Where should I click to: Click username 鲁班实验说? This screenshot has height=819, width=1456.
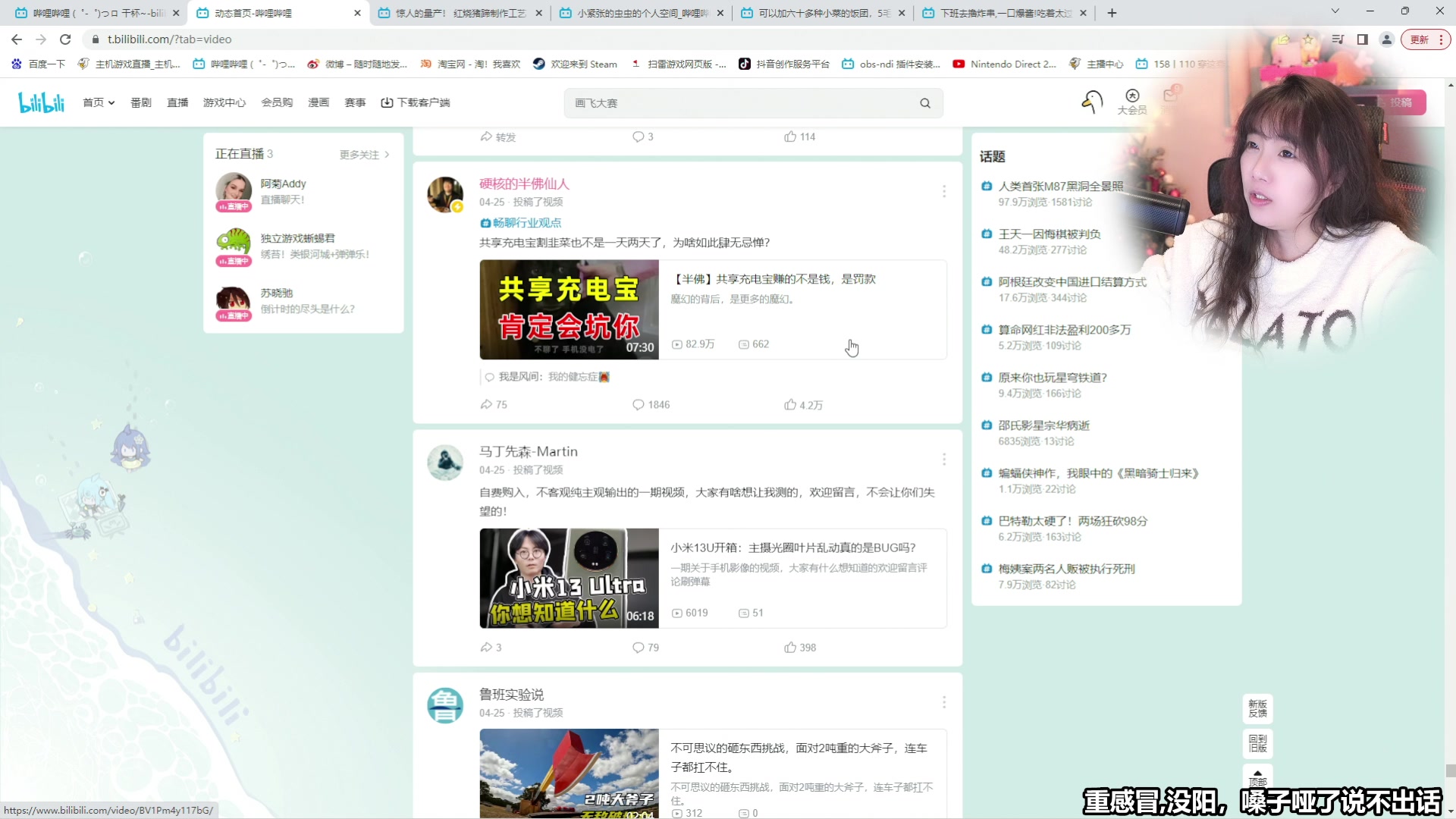(511, 695)
